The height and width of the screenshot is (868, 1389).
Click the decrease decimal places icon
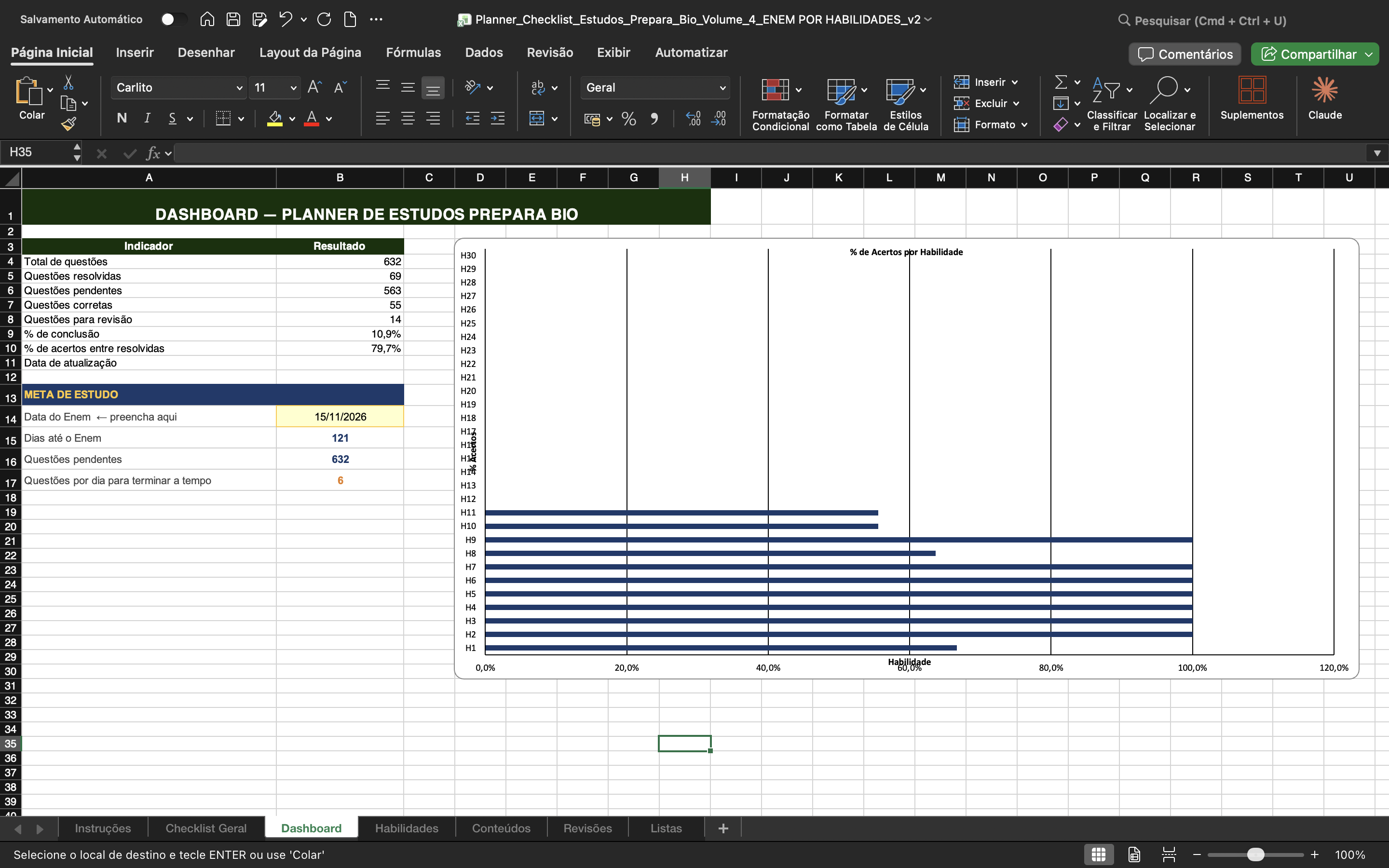(x=719, y=119)
